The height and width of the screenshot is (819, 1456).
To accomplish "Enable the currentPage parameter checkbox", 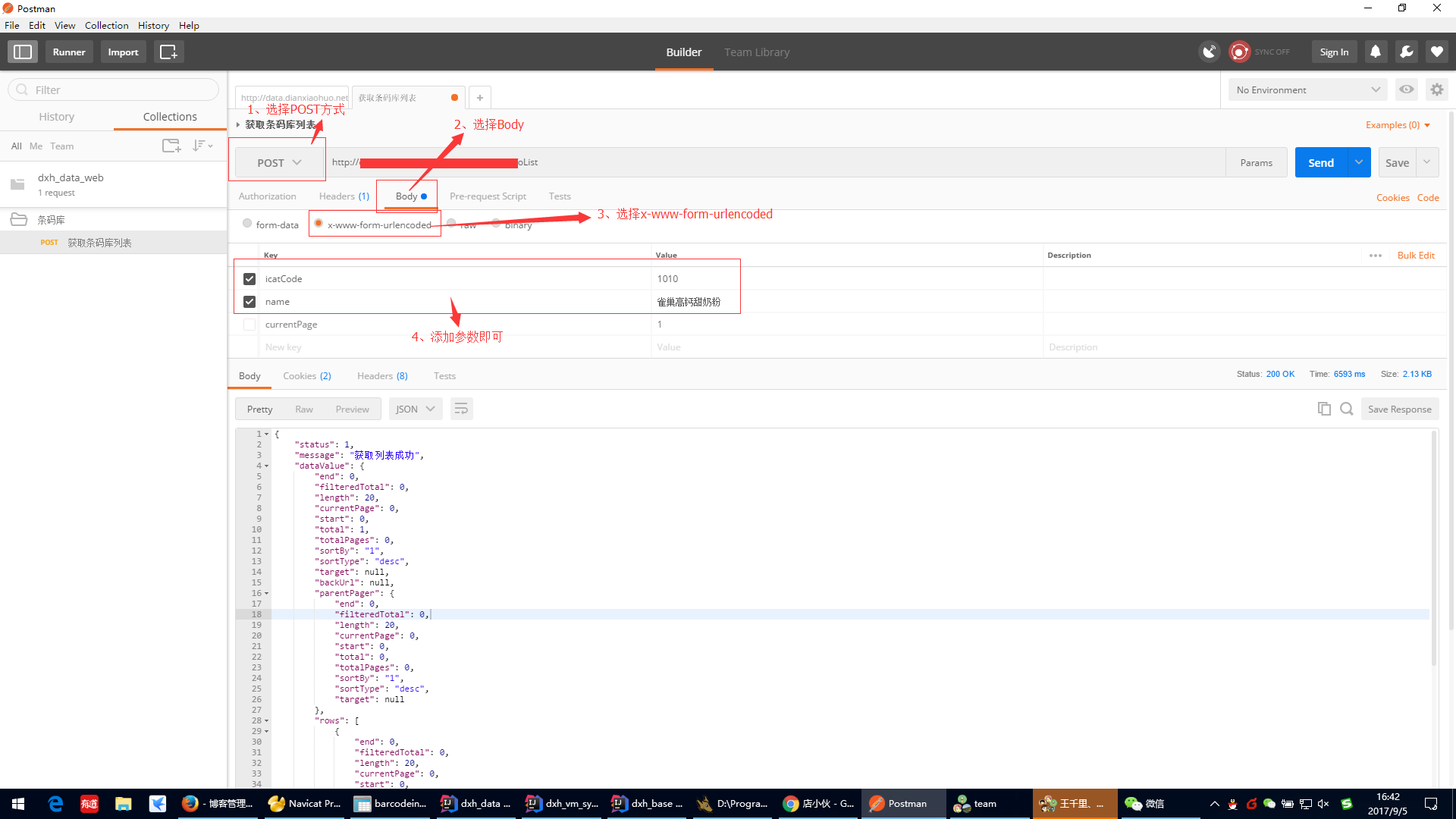I will tap(249, 325).
